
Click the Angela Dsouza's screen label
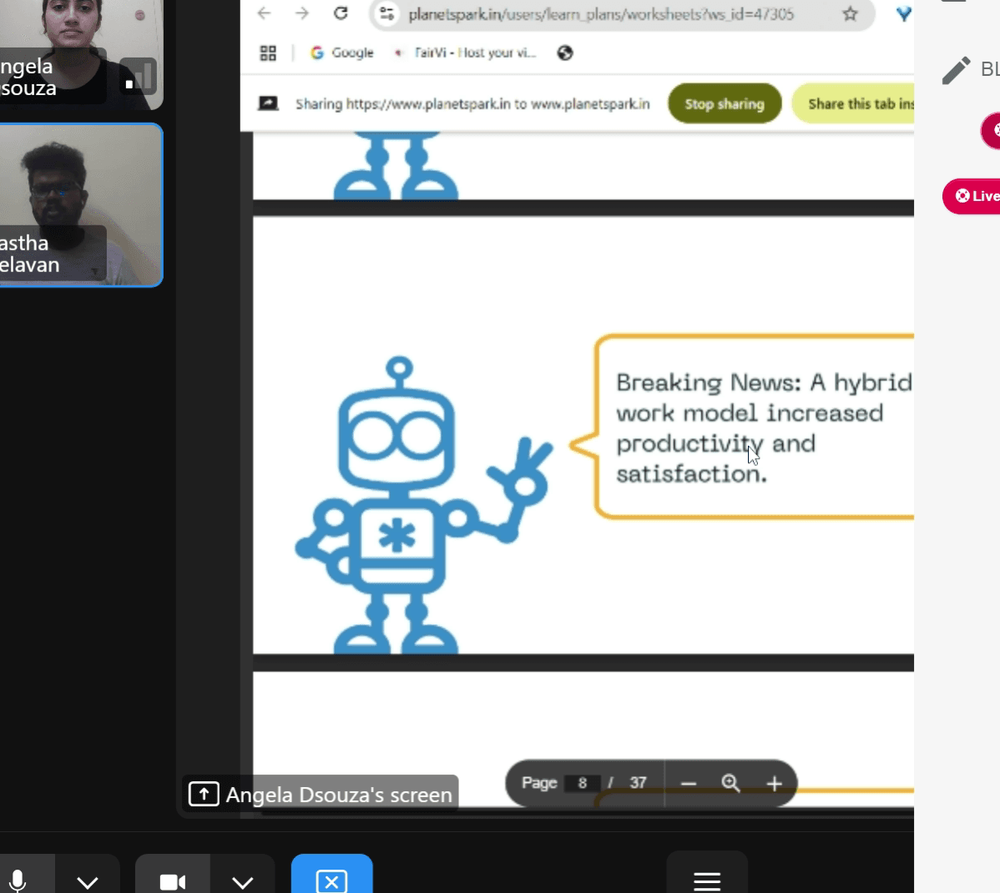click(x=321, y=794)
